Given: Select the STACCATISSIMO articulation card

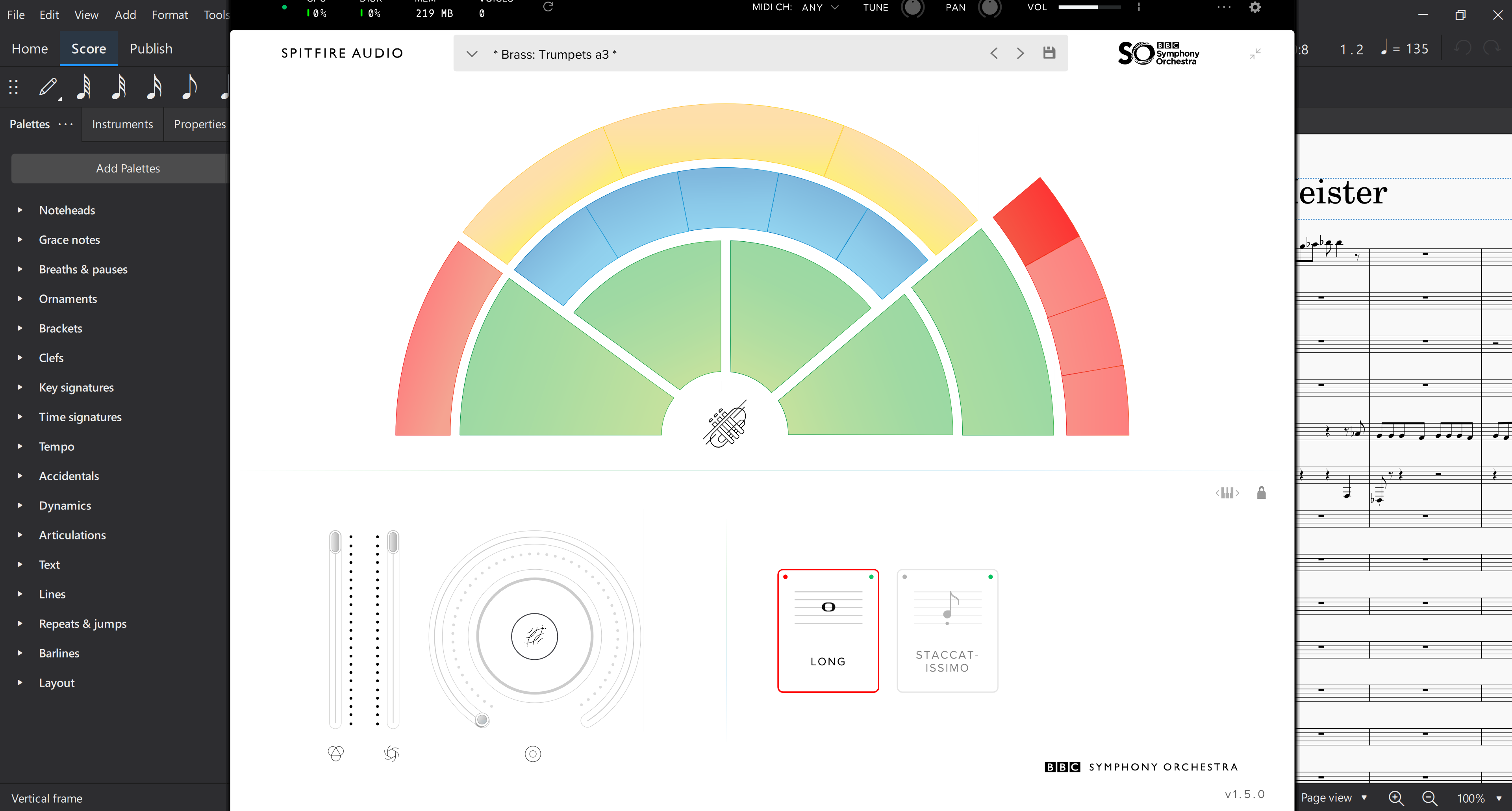Looking at the screenshot, I should point(947,630).
